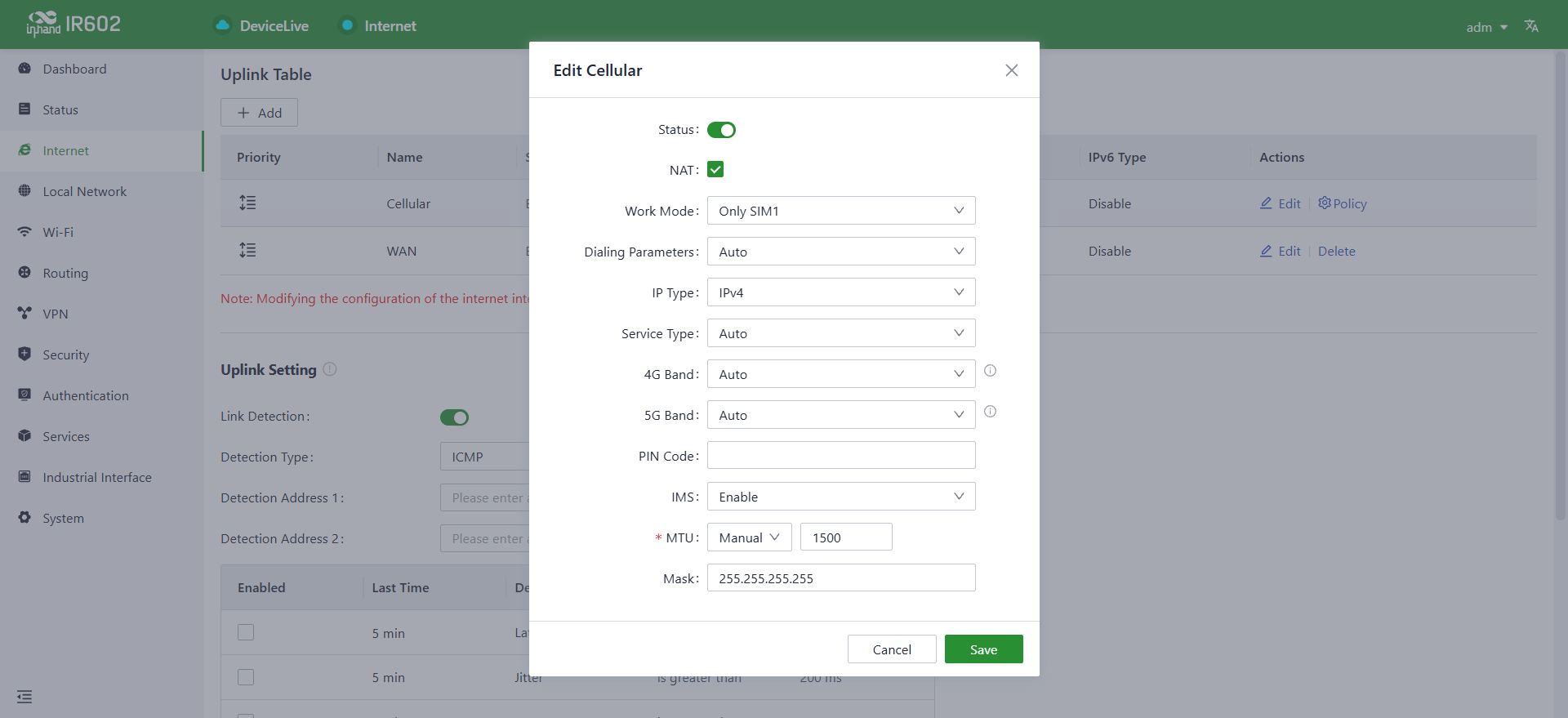Click the InHand IR602 logo

pos(73,25)
